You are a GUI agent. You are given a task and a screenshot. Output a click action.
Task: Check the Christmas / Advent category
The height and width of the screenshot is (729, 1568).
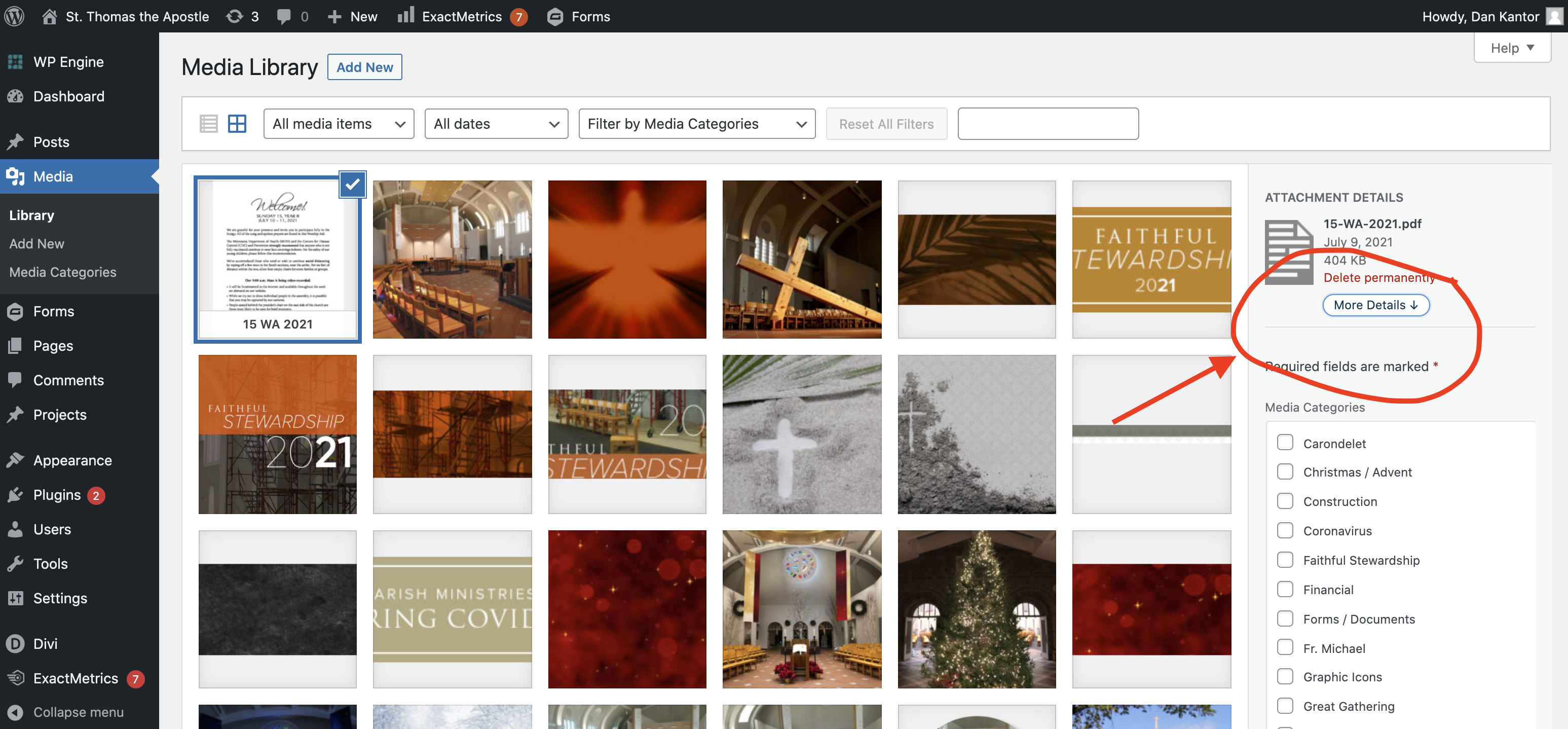click(1285, 471)
